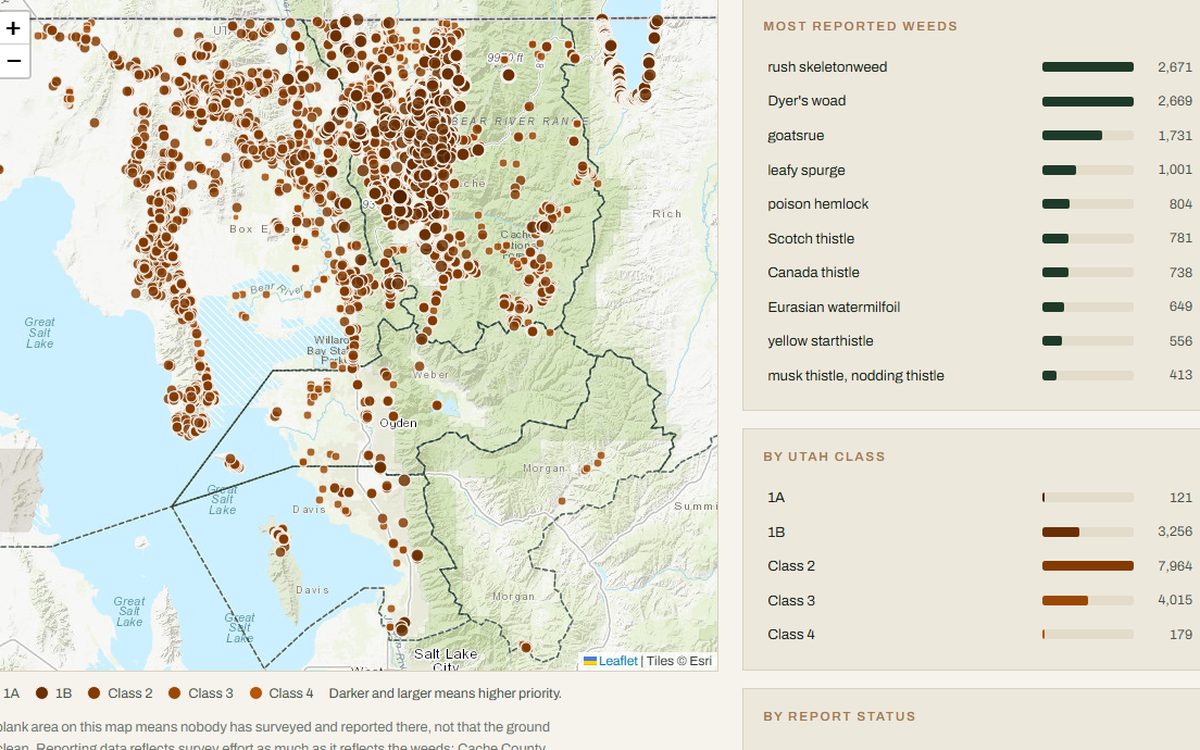This screenshot has height=750, width=1200.
Task: Click the Salt Lake City map label
Action: point(446,661)
